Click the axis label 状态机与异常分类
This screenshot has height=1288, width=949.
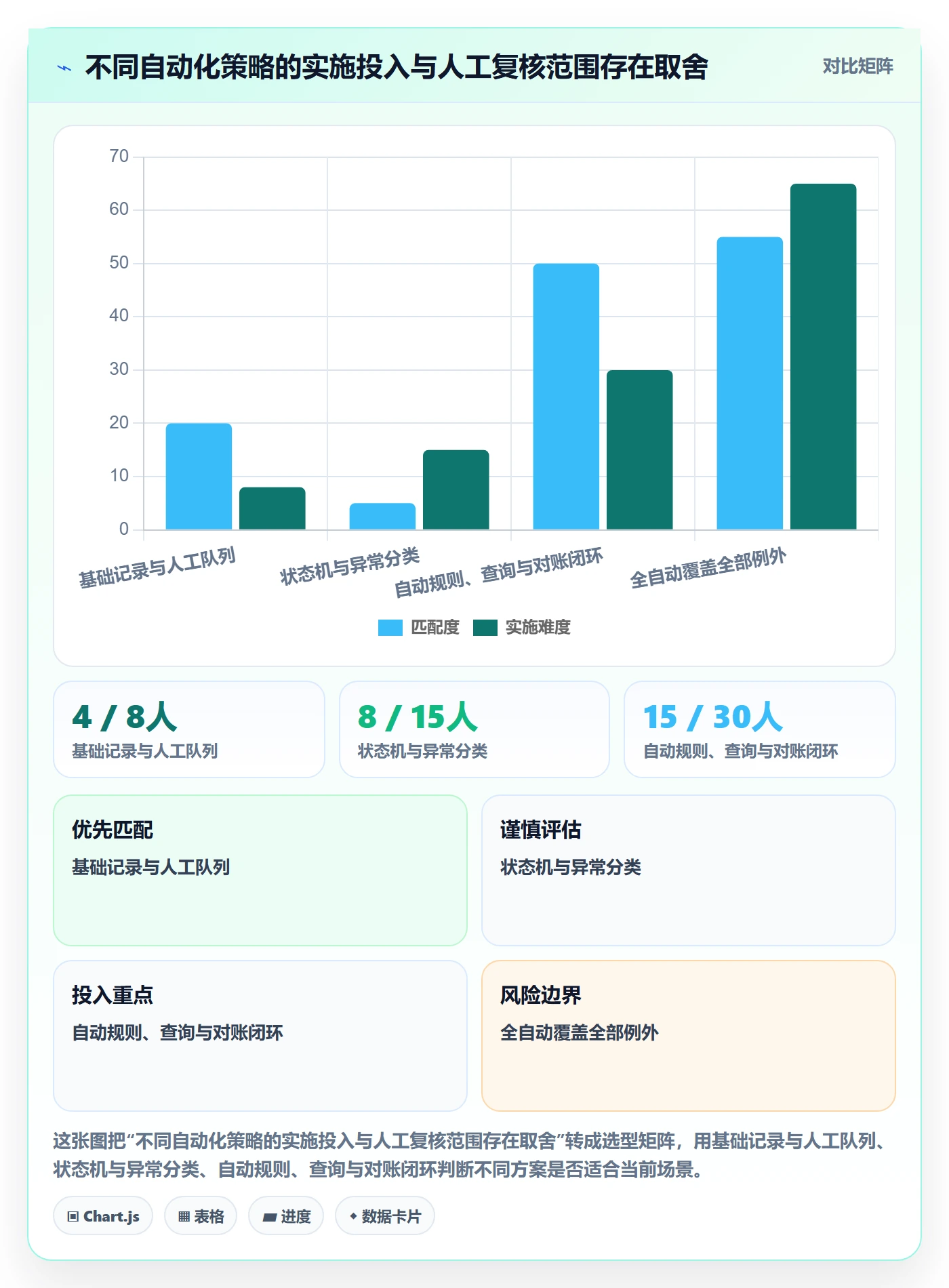coord(350,567)
